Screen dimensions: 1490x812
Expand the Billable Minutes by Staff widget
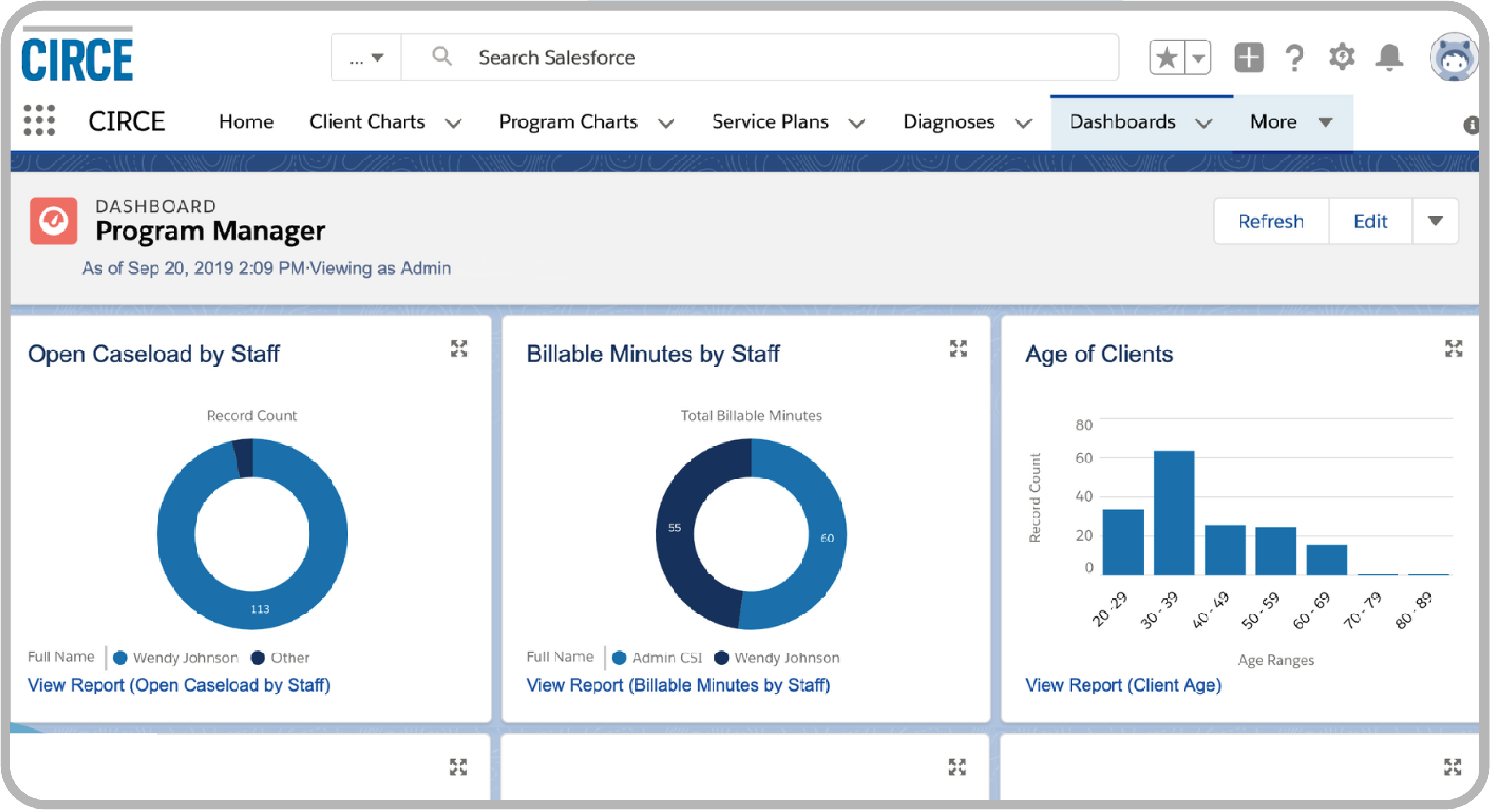click(958, 349)
